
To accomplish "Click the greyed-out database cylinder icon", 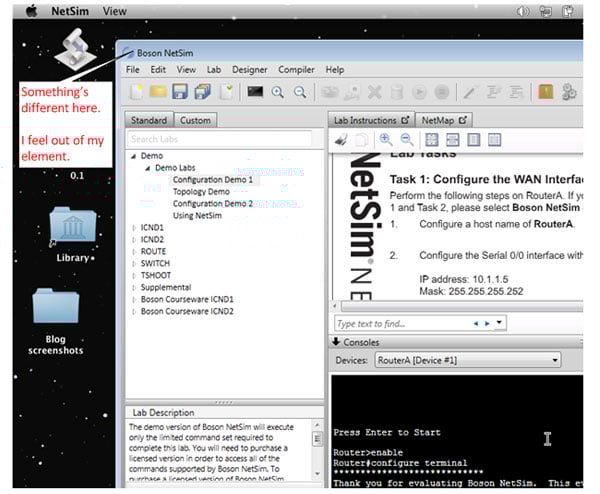I will pos(397,92).
